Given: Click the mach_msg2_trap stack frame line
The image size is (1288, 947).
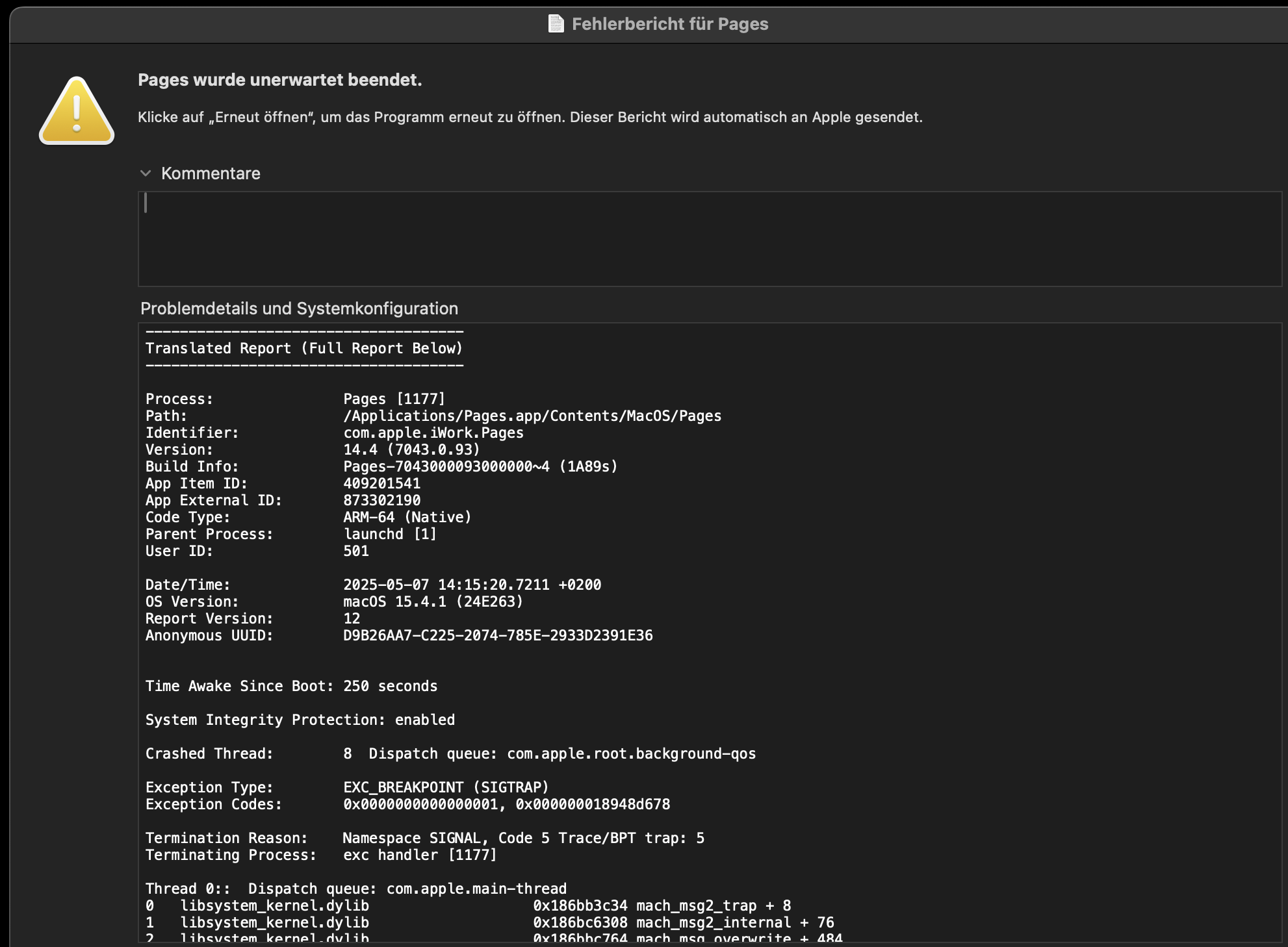Looking at the screenshot, I should [x=661, y=905].
